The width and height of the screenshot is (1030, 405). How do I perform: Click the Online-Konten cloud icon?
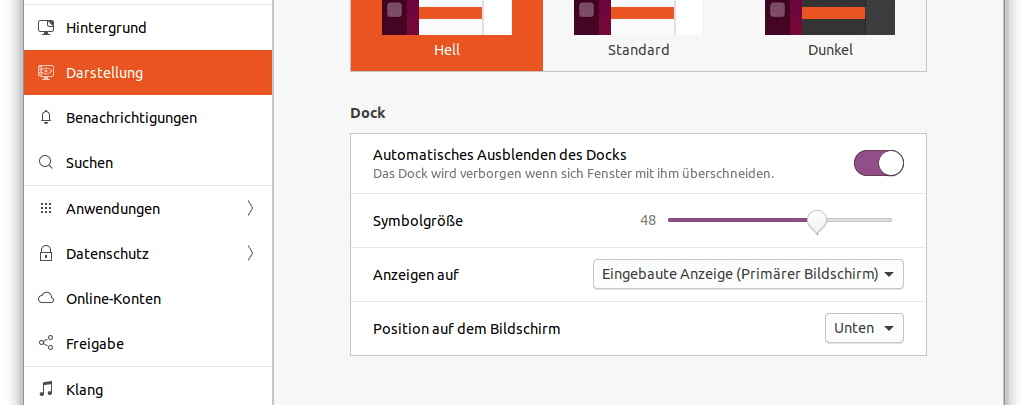[45, 299]
